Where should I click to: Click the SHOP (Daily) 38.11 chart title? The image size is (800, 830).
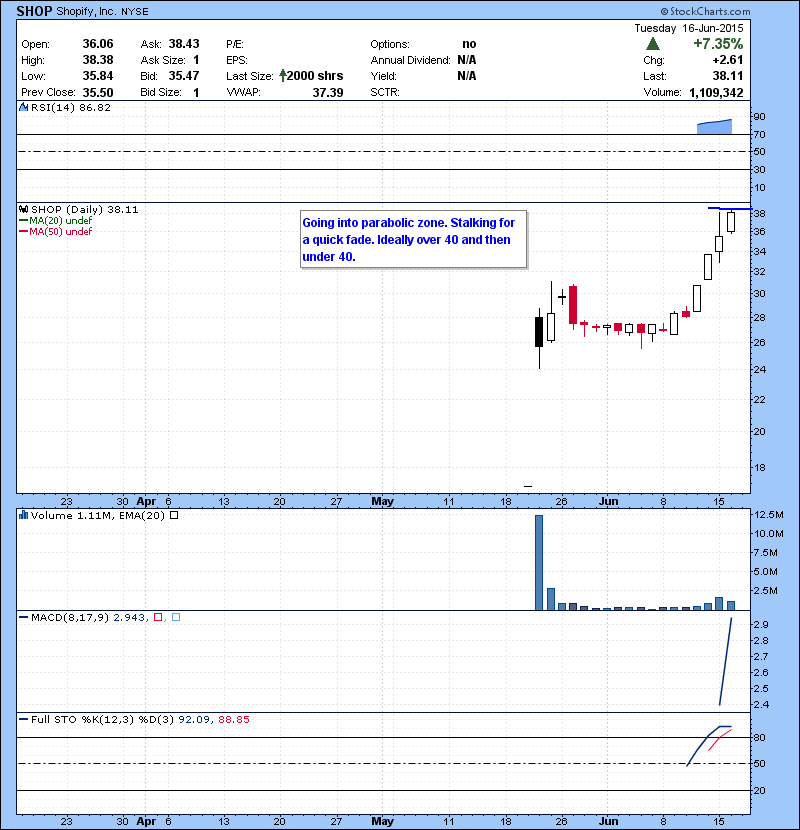click(x=85, y=210)
